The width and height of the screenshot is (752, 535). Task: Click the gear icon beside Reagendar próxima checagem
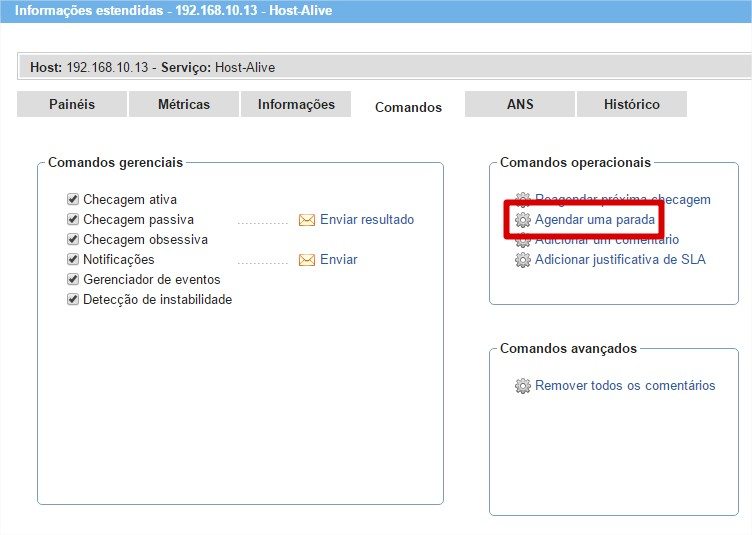[x=522, y=200]
